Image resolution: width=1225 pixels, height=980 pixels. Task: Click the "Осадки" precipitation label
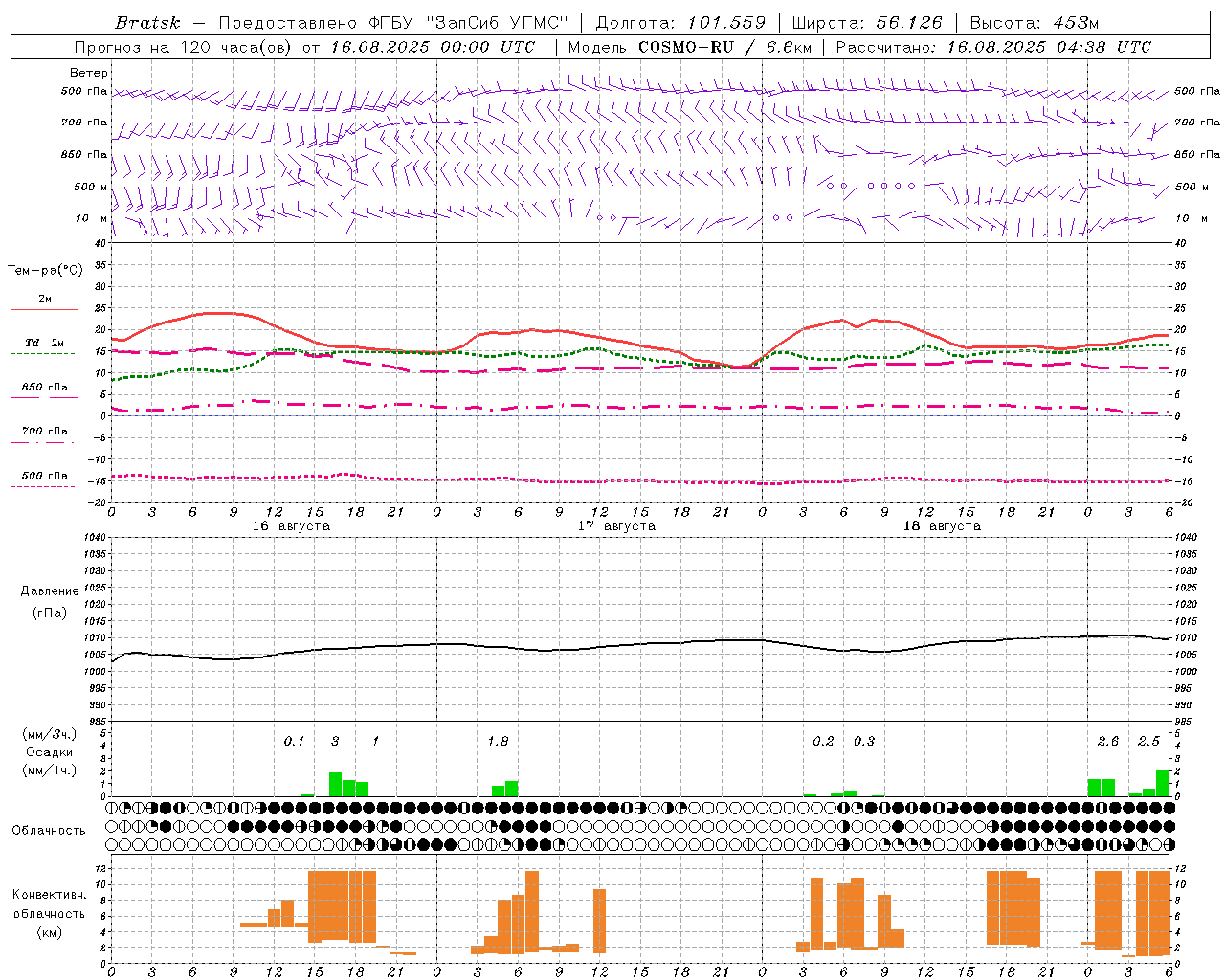point(49,752)
